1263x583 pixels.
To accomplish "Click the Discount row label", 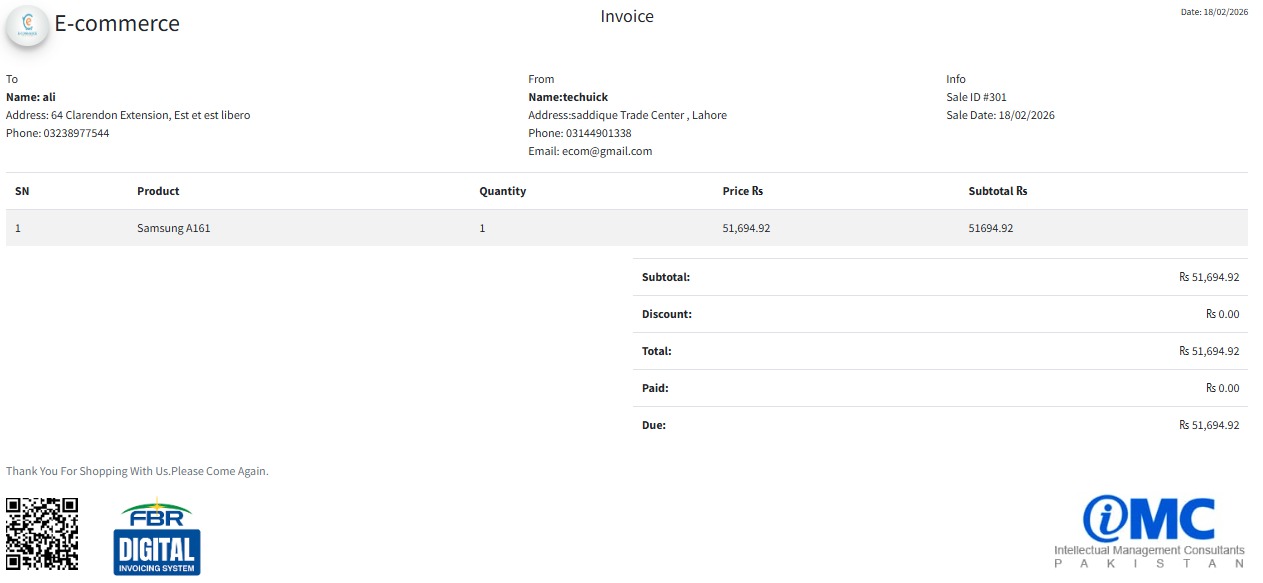I will (666, 314).
